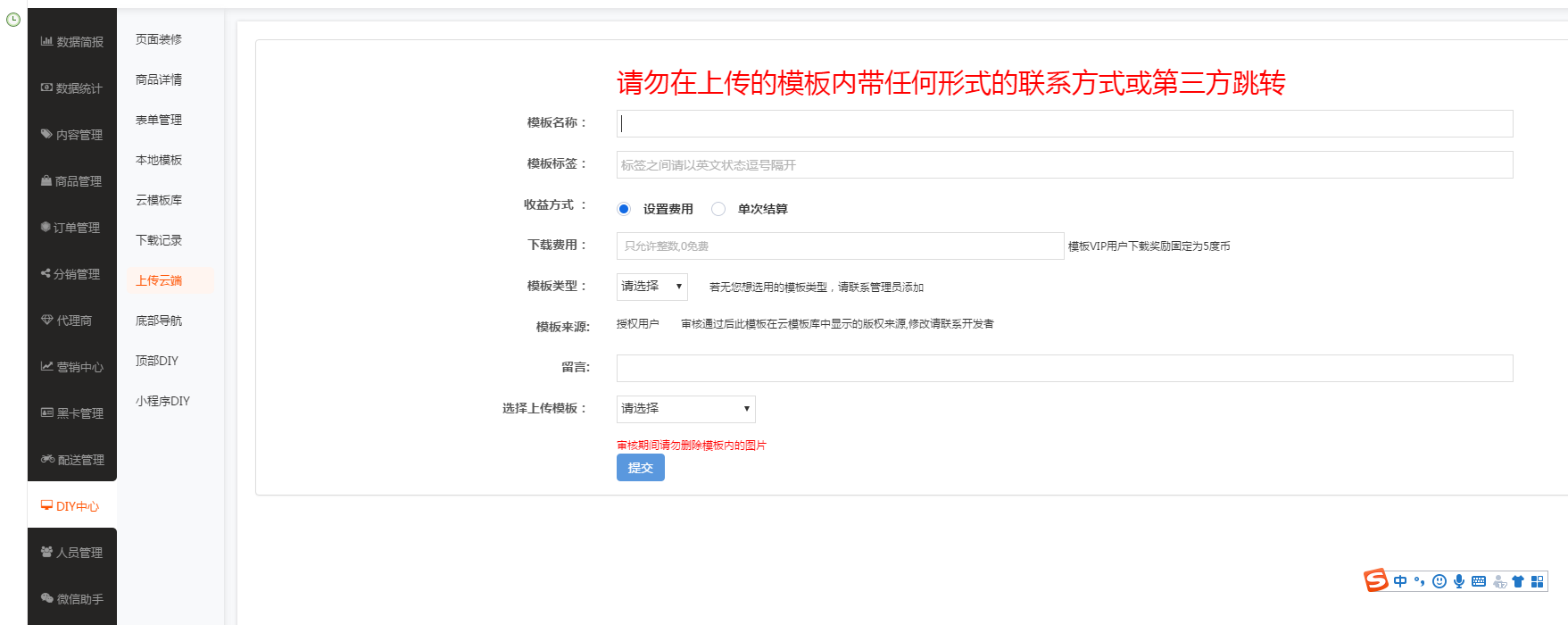Select the 单次结算 radio button
1568x625 pixels.
point(718,209)
